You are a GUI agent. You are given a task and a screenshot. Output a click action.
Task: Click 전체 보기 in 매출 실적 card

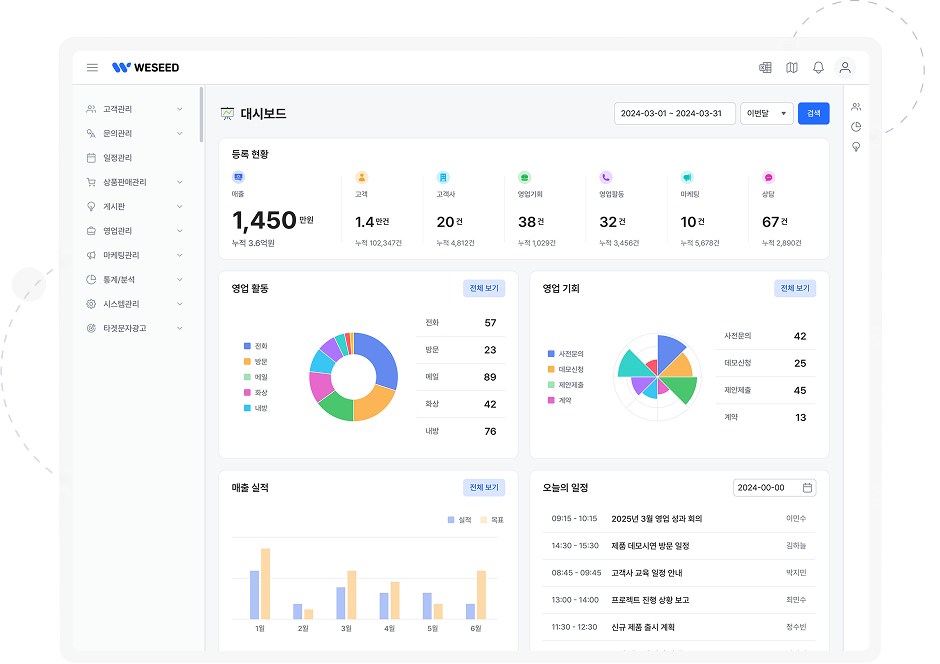484,488
